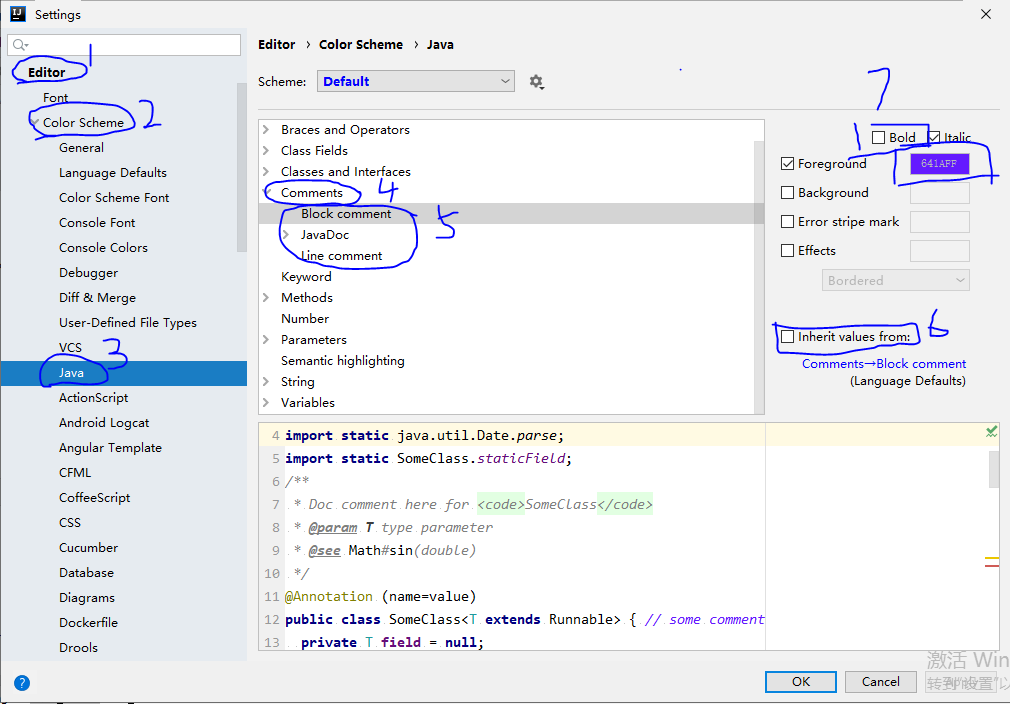Uncheck the Italic checkbox

(934, 137)
